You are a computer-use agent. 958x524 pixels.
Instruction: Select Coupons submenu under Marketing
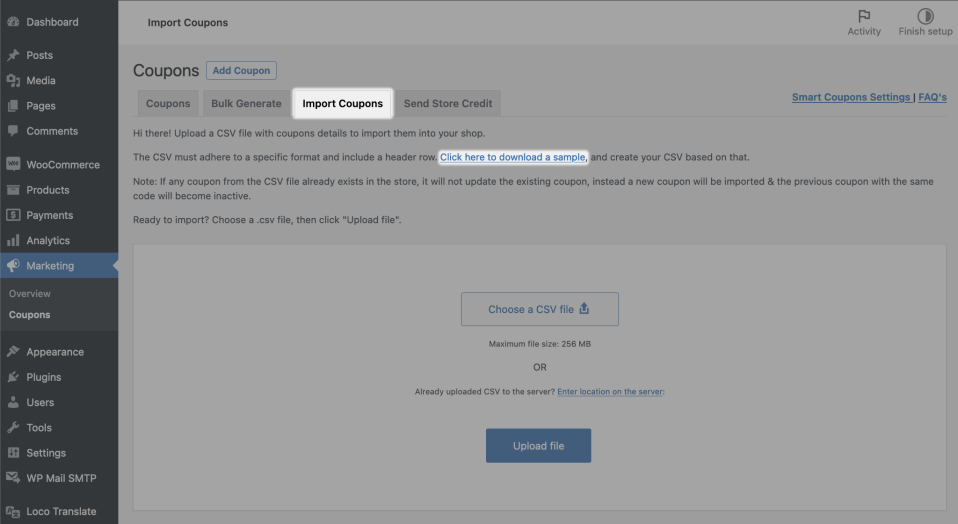pos(29,315)
